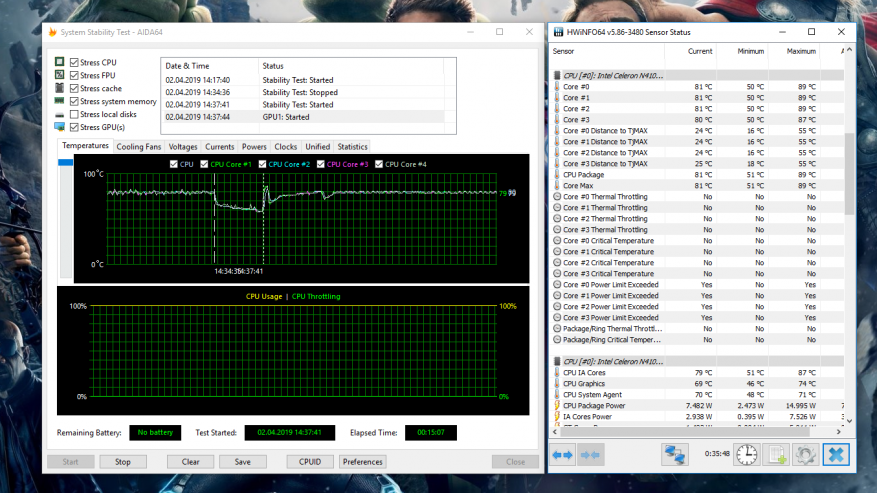This screenshot has width=877, height=493.
Task: Toggle Stress system memory checkbox
Action: [x=74, y=101]
